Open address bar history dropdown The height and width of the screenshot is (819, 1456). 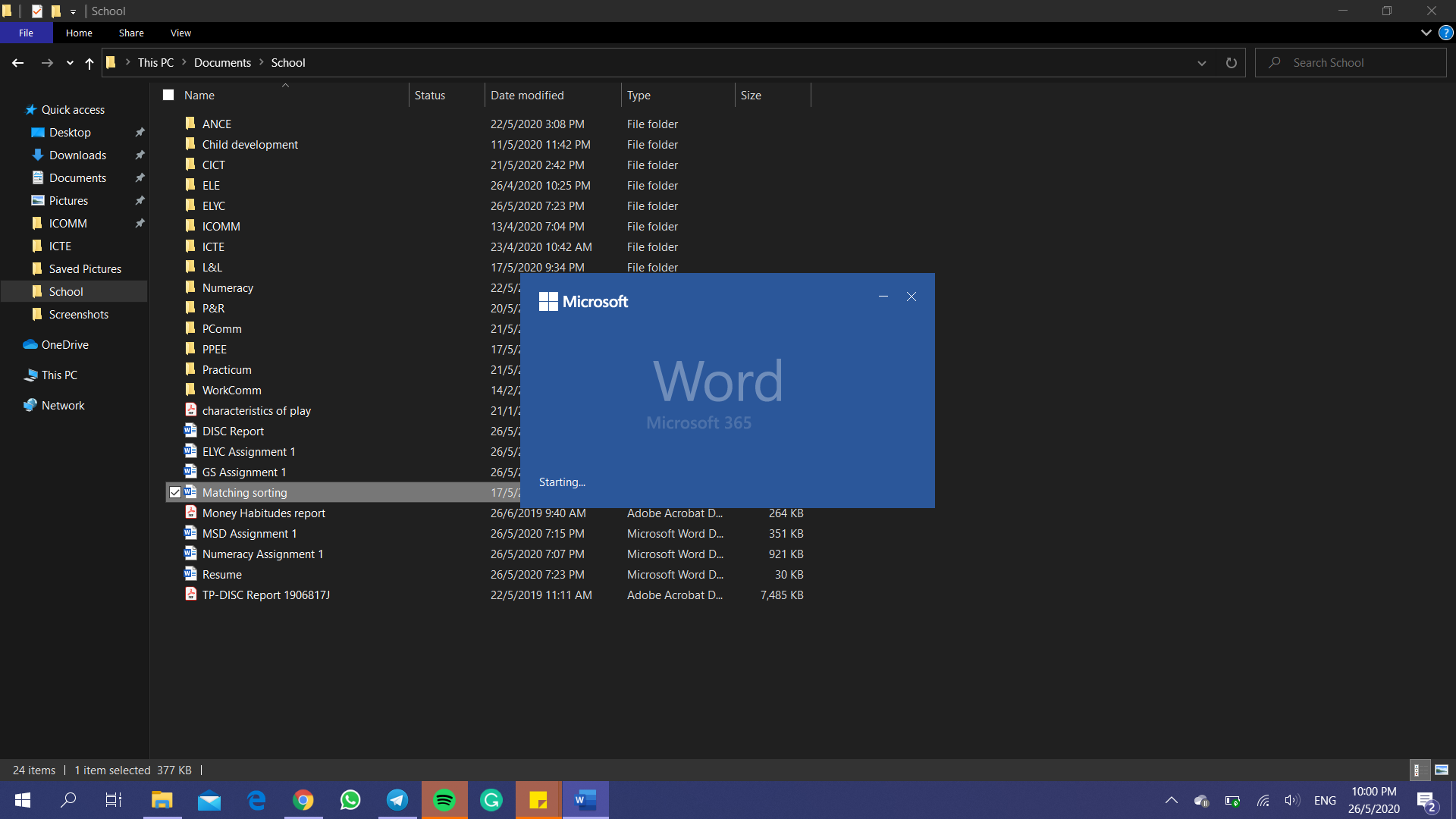click(x=1202, y=63)
